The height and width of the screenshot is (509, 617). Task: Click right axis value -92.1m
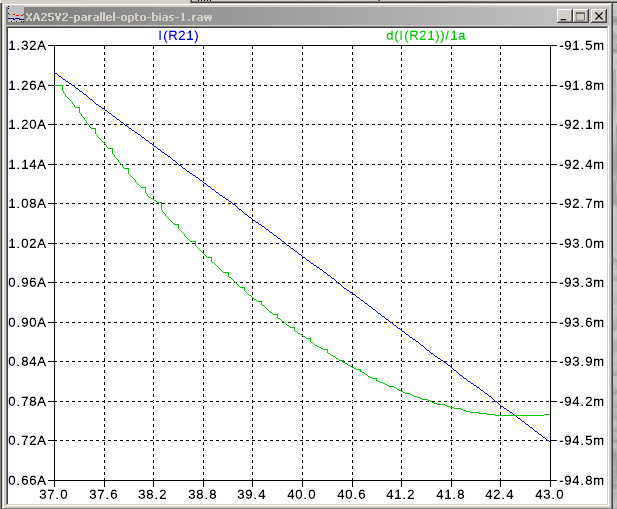coord(582,125)
